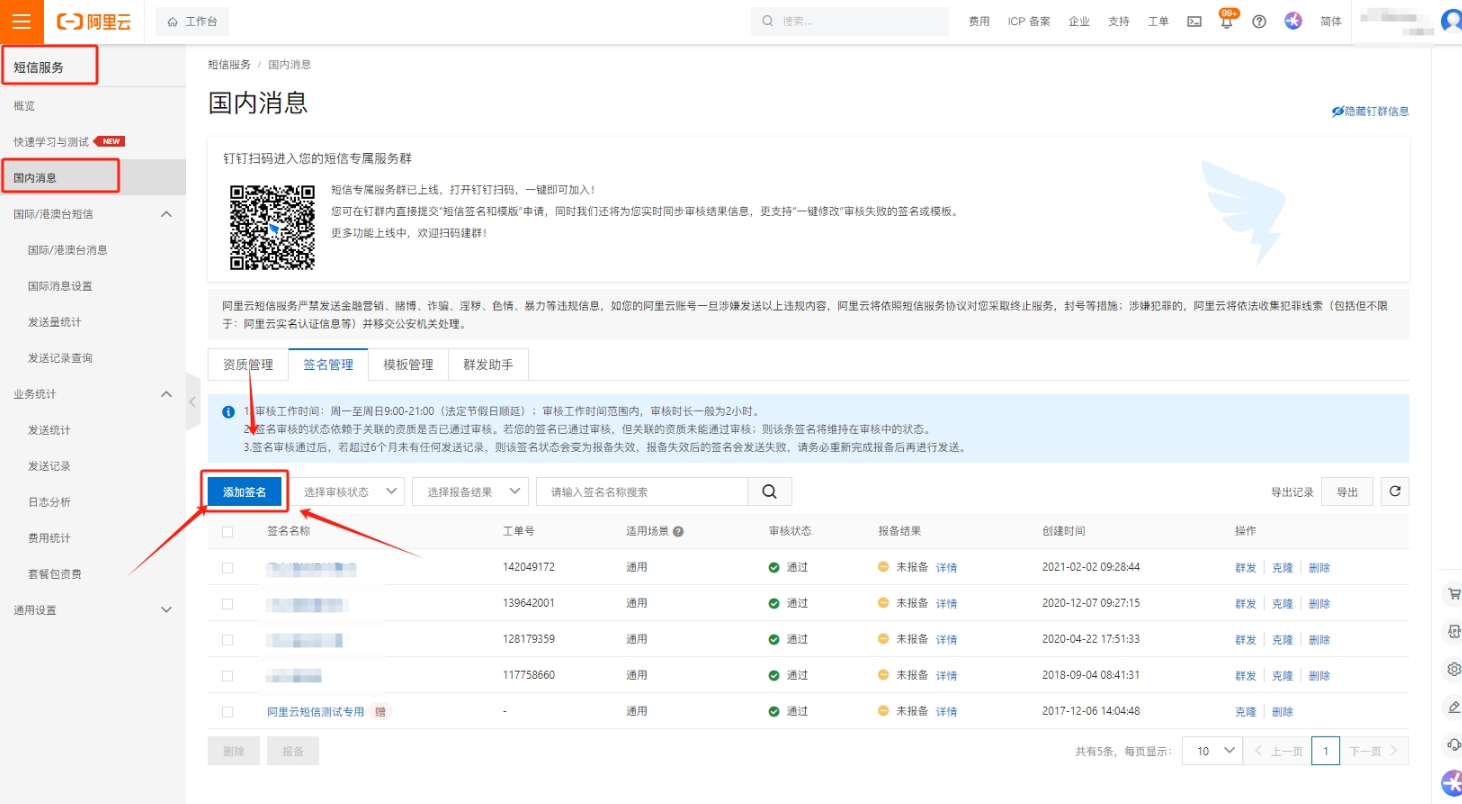Screen dimensions: 1462x804
Task: Expand the 通用设置 sidebar section
Action: point(167,610)
